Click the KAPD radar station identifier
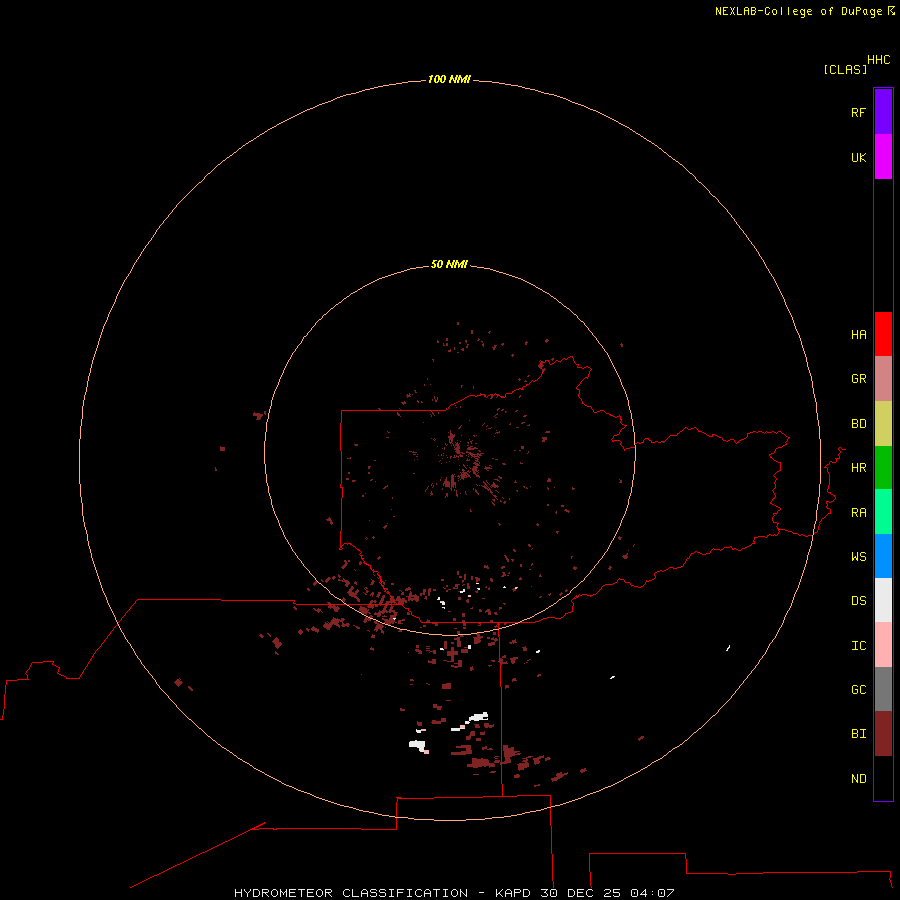This screenshot has height=900, width=900. (513, 893)
